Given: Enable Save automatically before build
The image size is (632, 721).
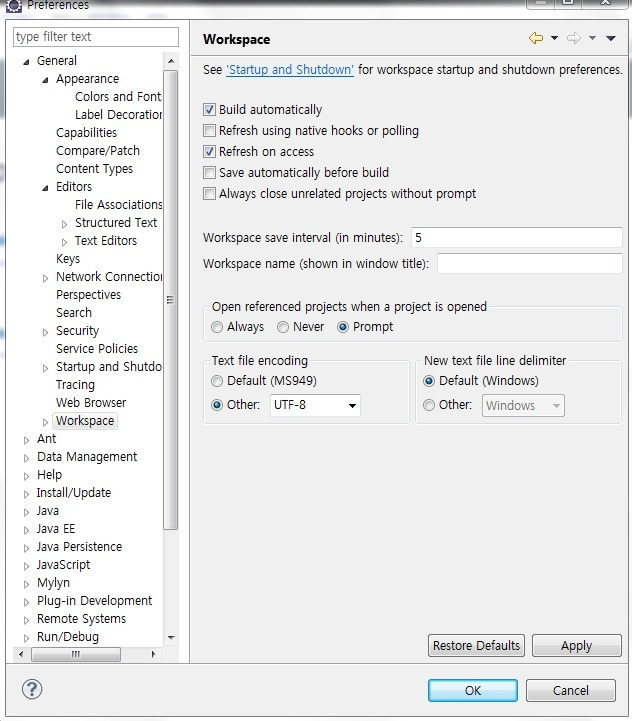Looking at the screenshot, I should 209,172.
